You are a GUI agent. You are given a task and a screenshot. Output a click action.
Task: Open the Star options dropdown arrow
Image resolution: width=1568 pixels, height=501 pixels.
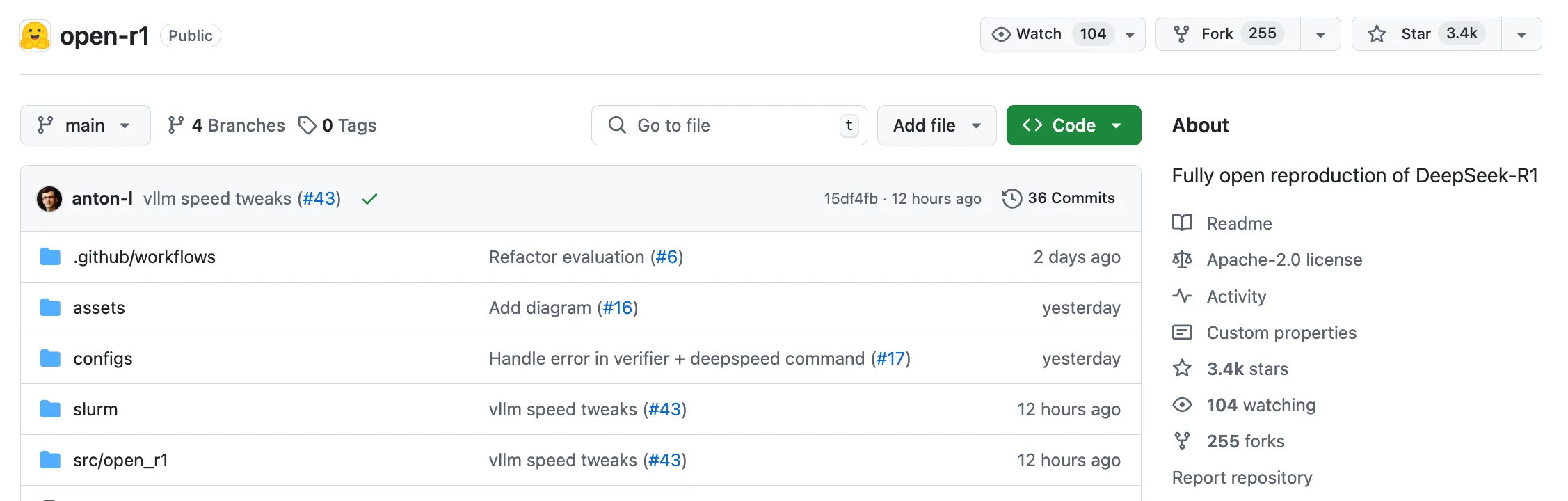click(x=1522, y=33)
